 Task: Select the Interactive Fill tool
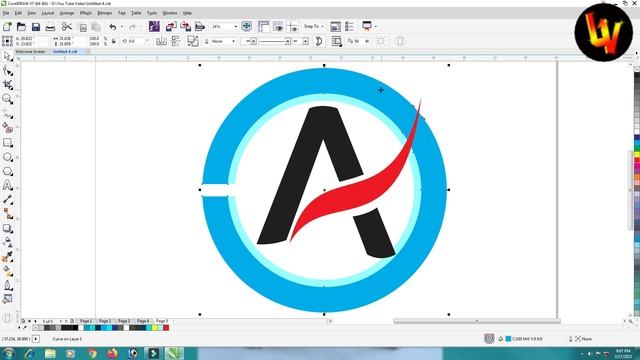point(7,271)
